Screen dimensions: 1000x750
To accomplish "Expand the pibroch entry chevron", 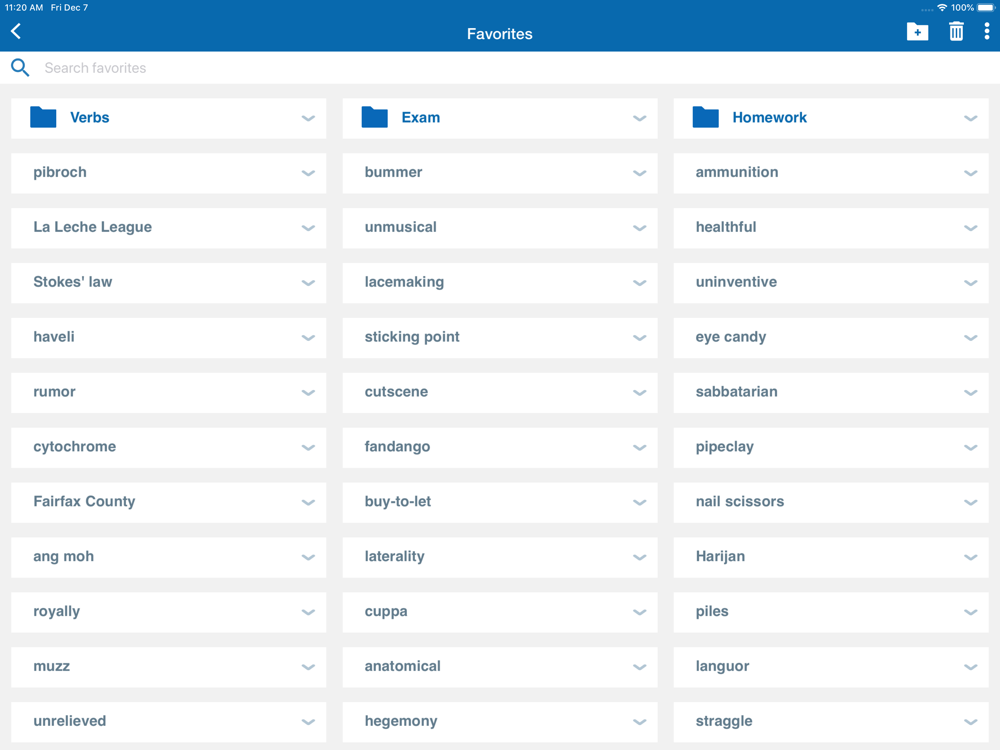I will click(x=308, y=173).
